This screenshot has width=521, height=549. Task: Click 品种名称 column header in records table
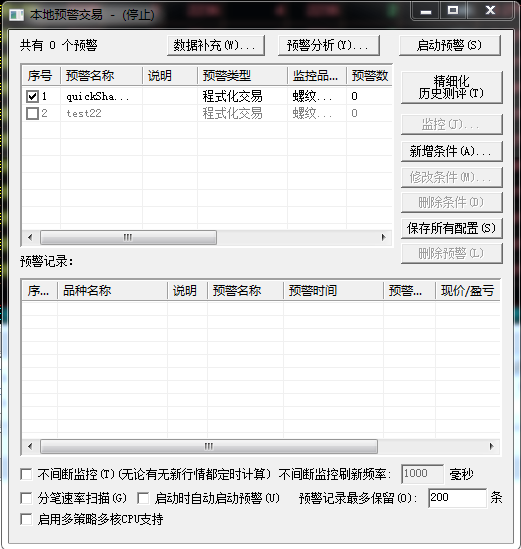coord(112,290)
